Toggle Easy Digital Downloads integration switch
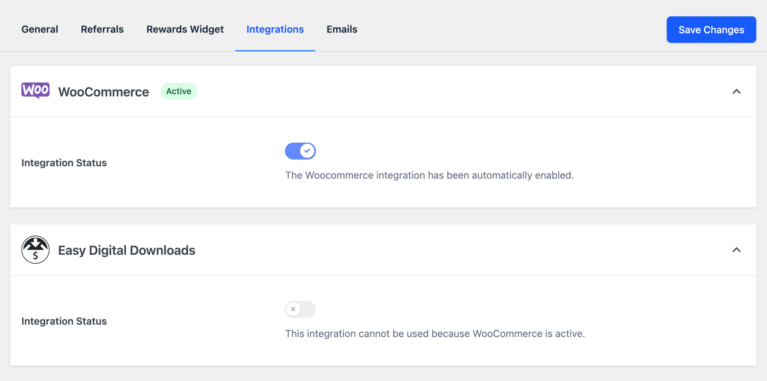The height and width of the screenshot is (381, 767). [300, 310]
